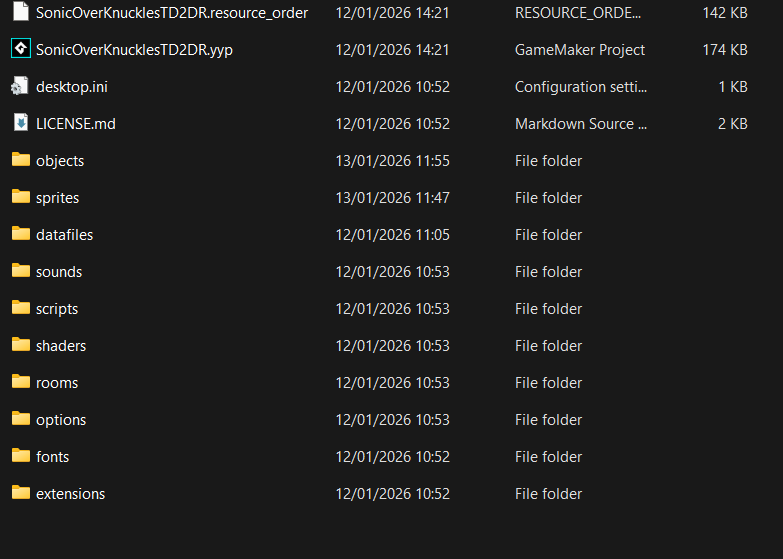Select the options folder name

(x=61, y=420)
